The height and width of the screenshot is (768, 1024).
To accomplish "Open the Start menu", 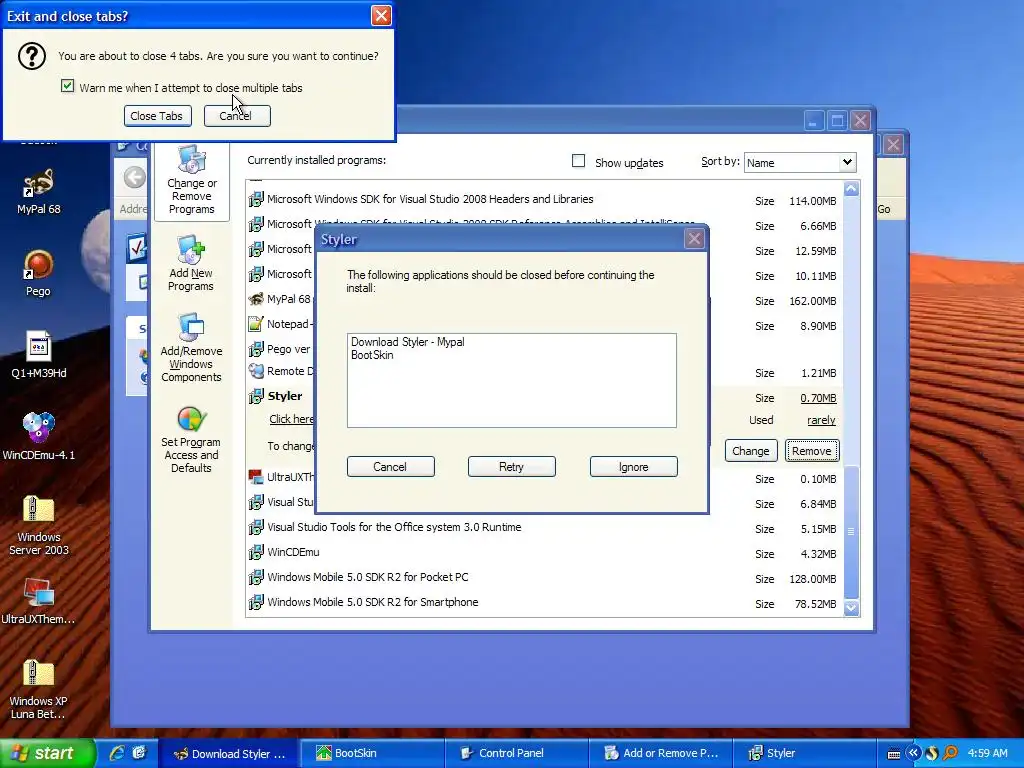I will tap(47, 753).
